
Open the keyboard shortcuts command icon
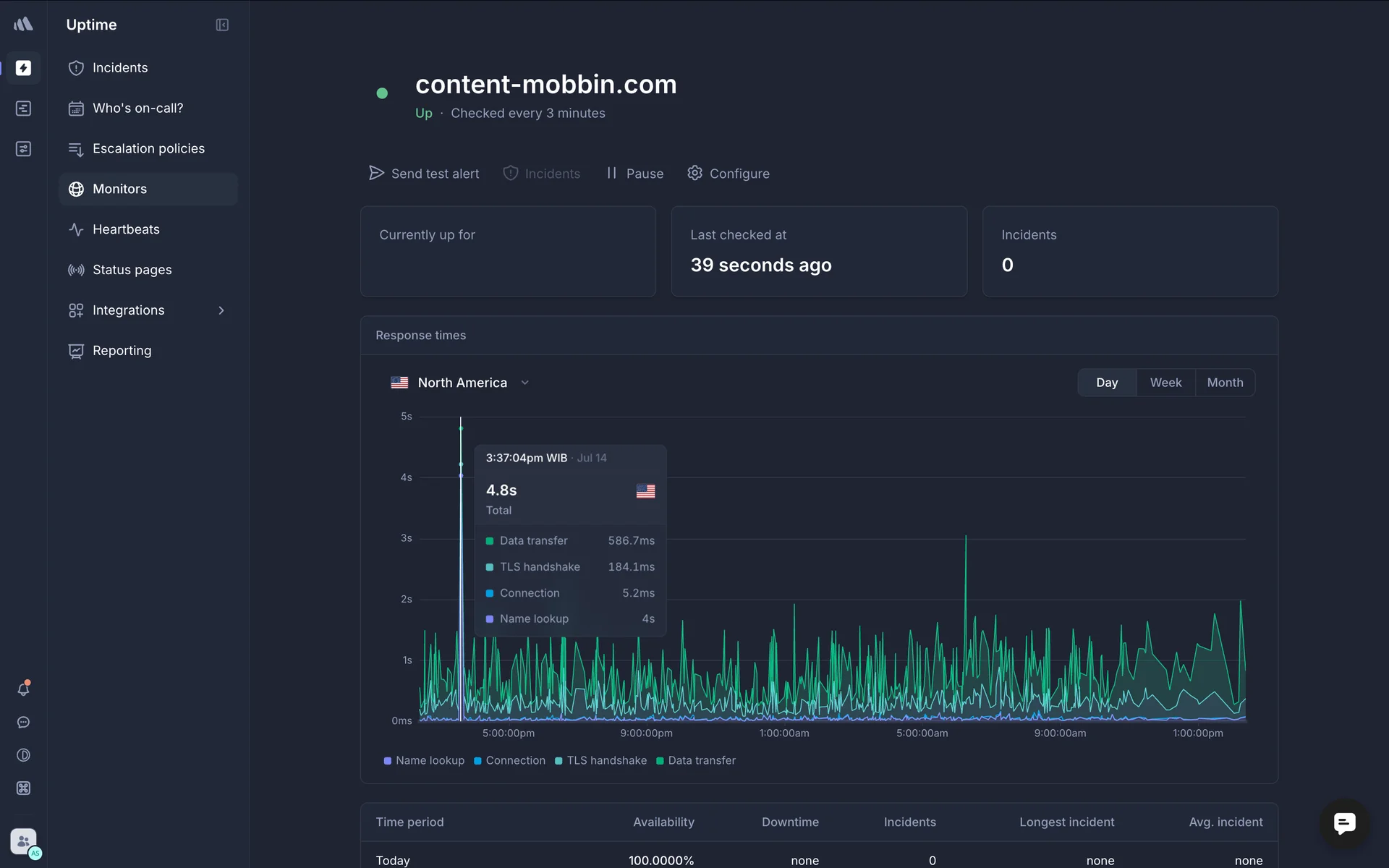click(x=23, y=788)
